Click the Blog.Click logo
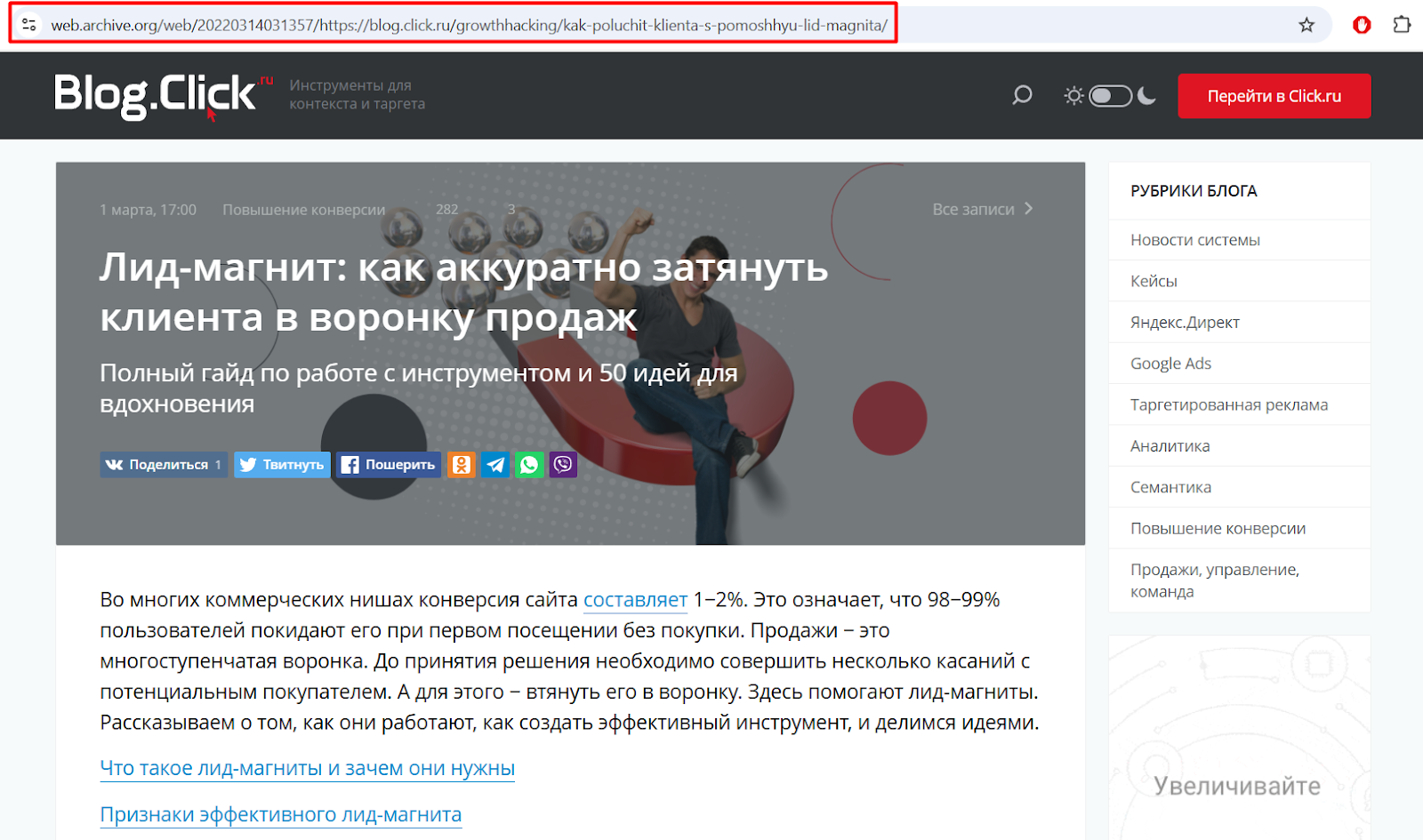The height and width of the screenshot is (840, 1423). (x=157, y=94)
